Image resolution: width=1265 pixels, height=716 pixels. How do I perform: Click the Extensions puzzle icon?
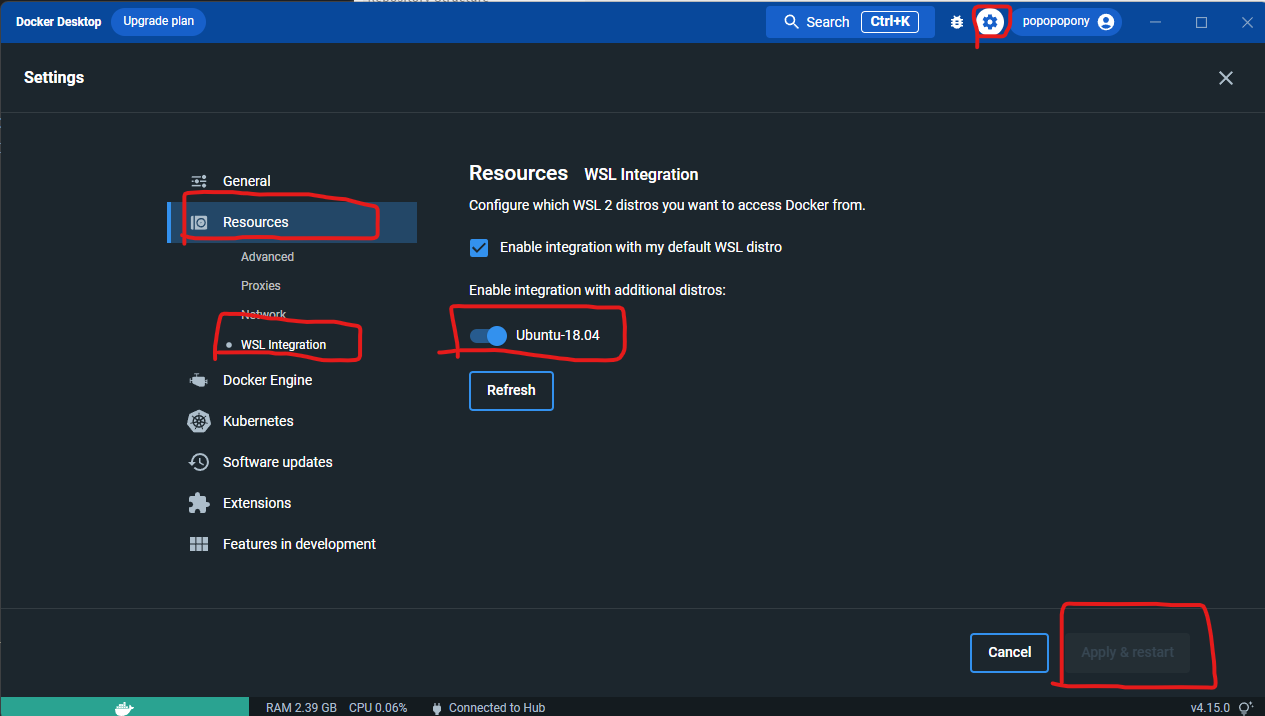(199, 503)
